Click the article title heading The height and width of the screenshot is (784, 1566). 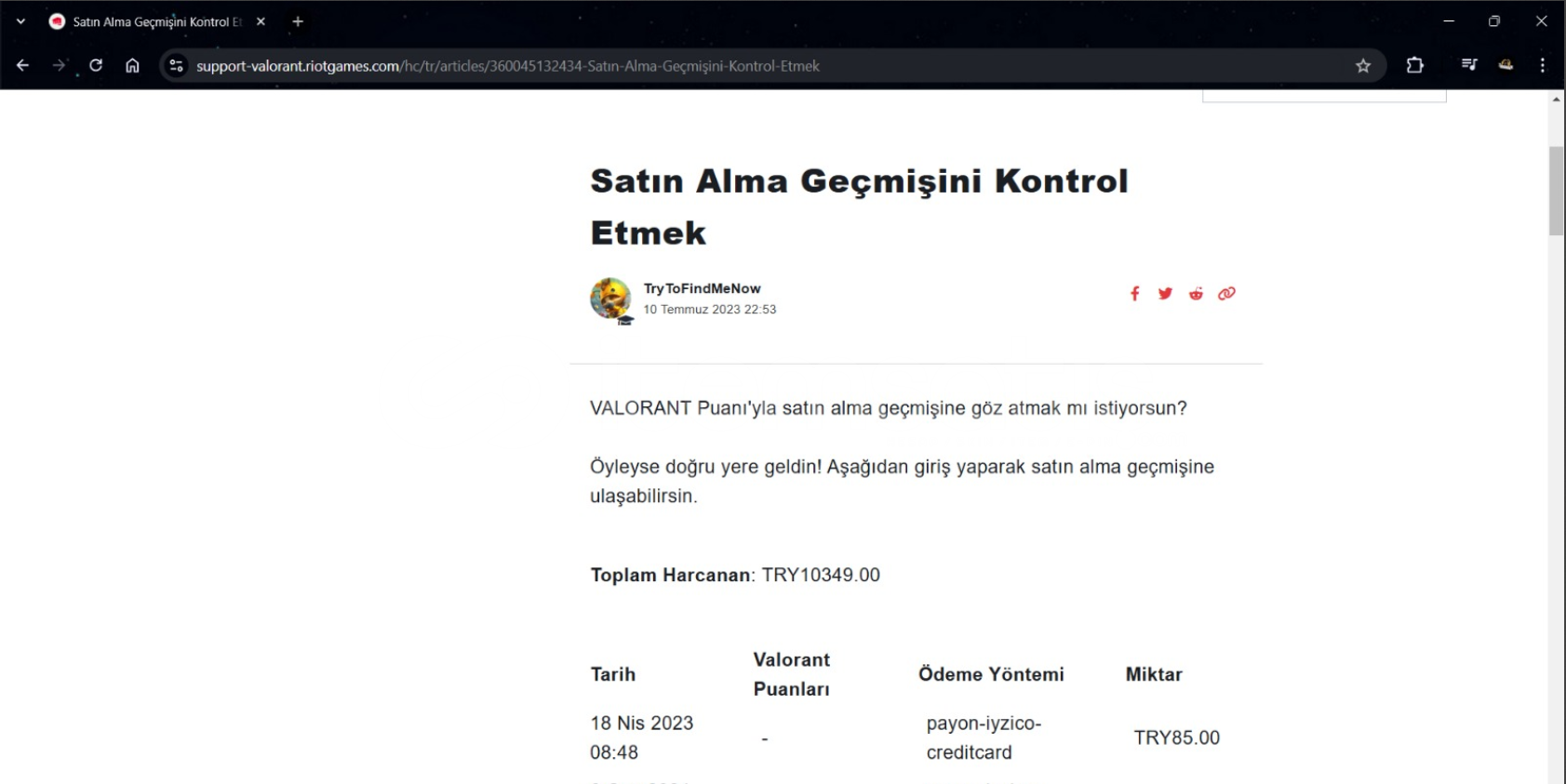(x=859, y=206)
